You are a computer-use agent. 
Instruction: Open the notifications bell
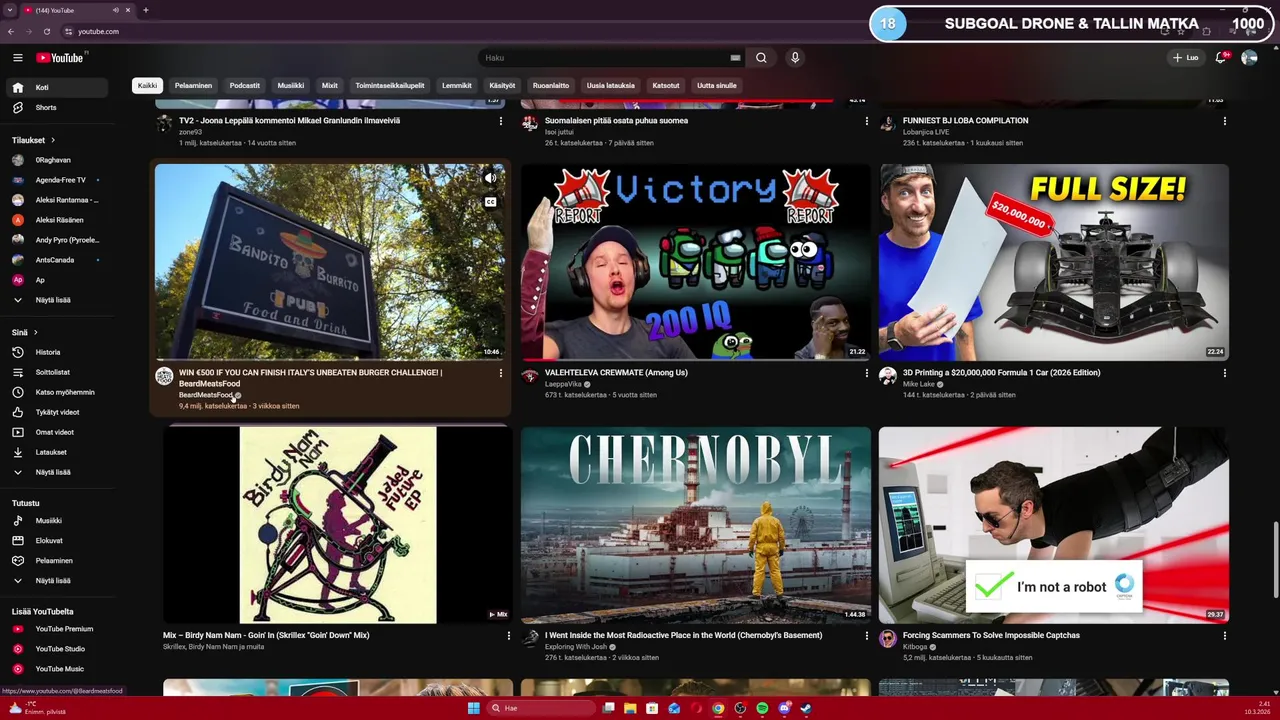coord(1221,58)
